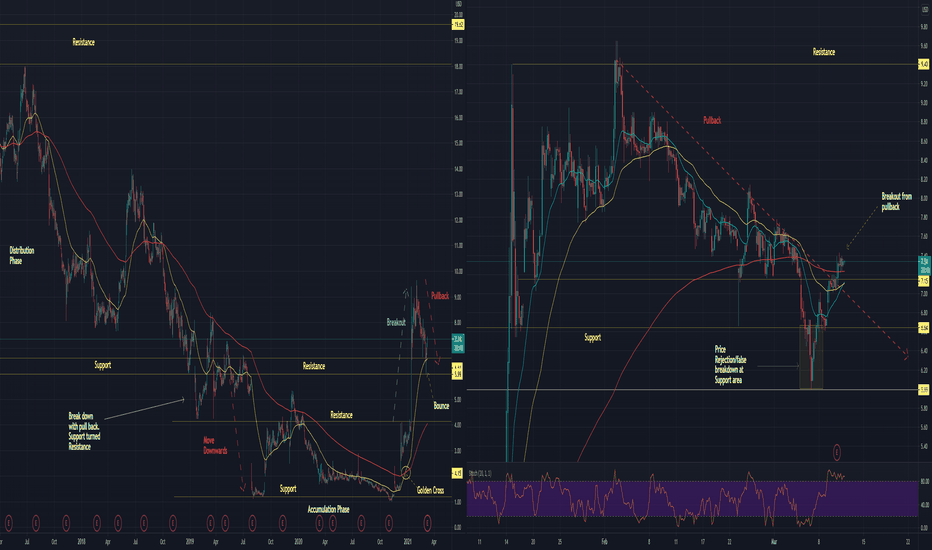This screenshot has width=932, height=550.
Task: Click the last earnings marker near 2021 on left chart
Action: click(427, 523)
